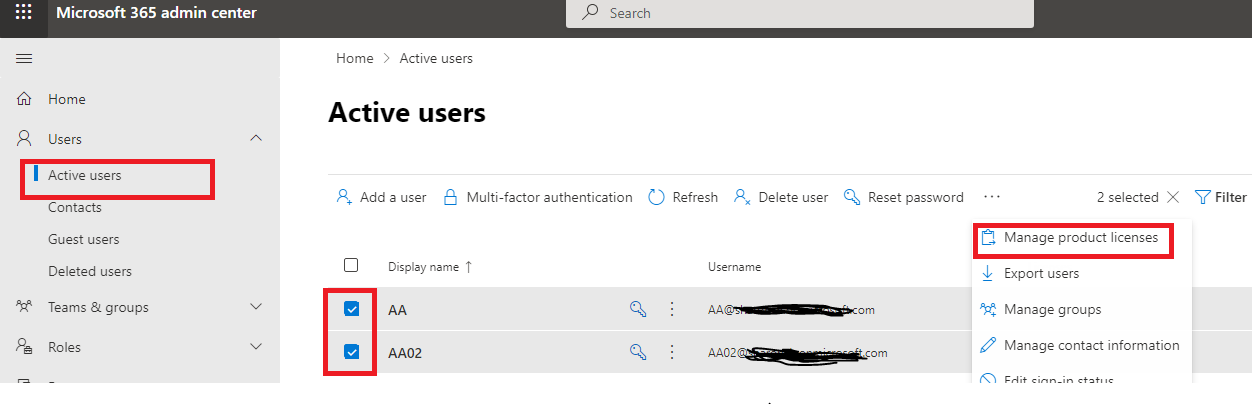Click the Filter funnel icon
The image size is (1252, 404).
(x=1203, y=197)
